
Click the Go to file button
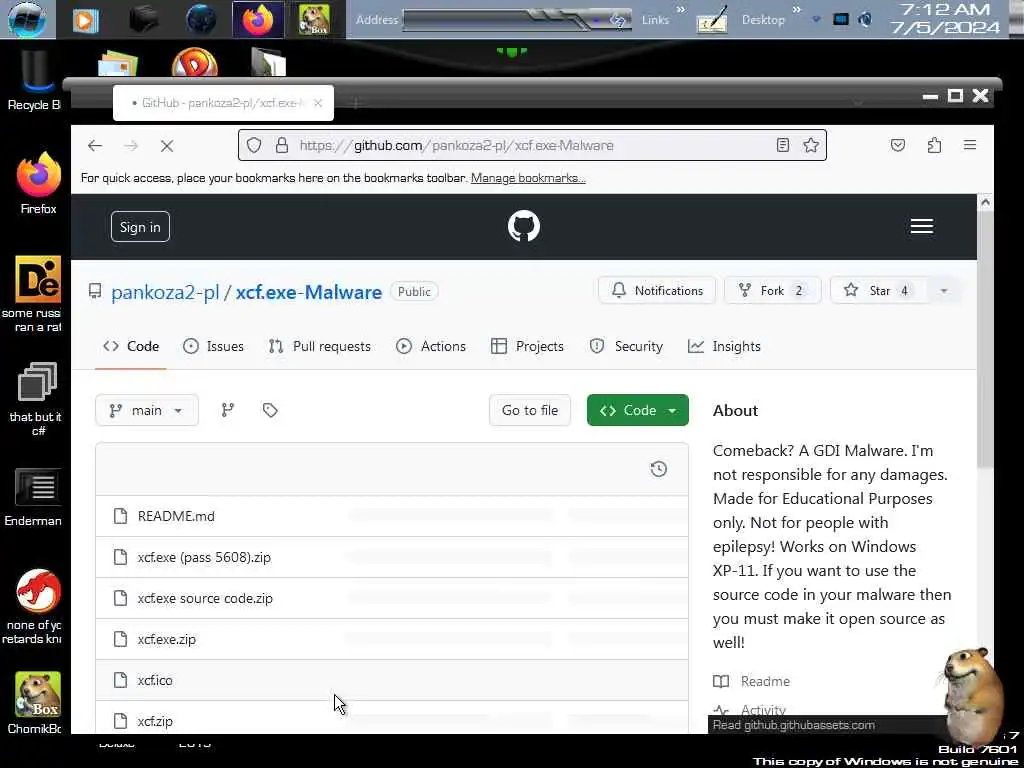coord(530,410)
